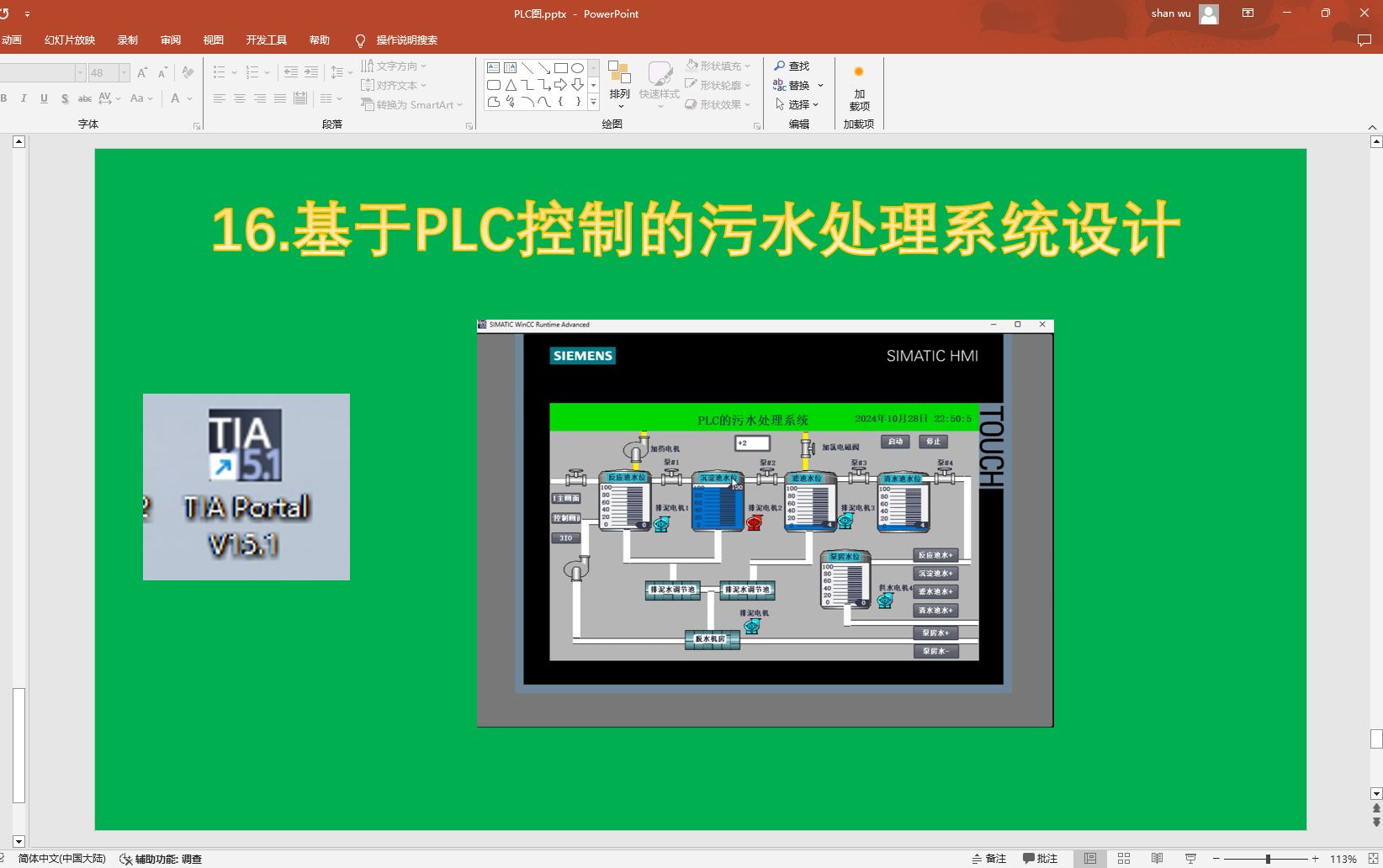Switch to slide sorter view
The image size is (1383, 868).
(1124, 859)
